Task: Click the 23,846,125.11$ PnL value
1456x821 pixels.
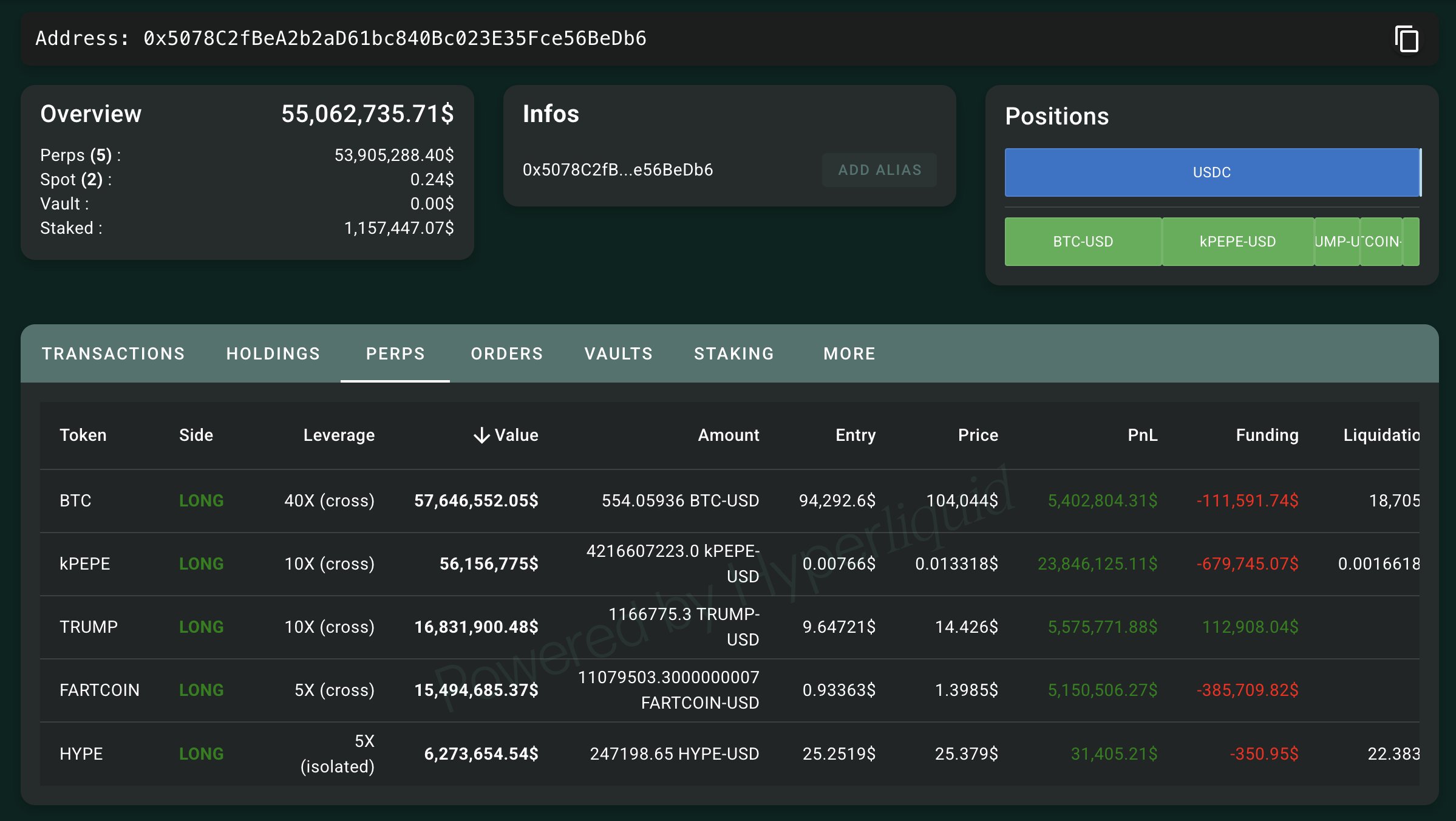Action: pyautogui.click(x=1098, y=564)
